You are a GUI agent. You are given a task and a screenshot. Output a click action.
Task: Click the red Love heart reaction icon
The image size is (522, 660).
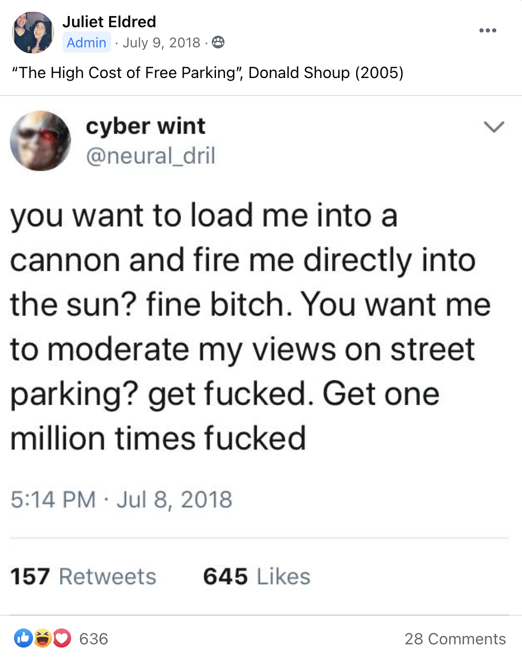point(62,638)
